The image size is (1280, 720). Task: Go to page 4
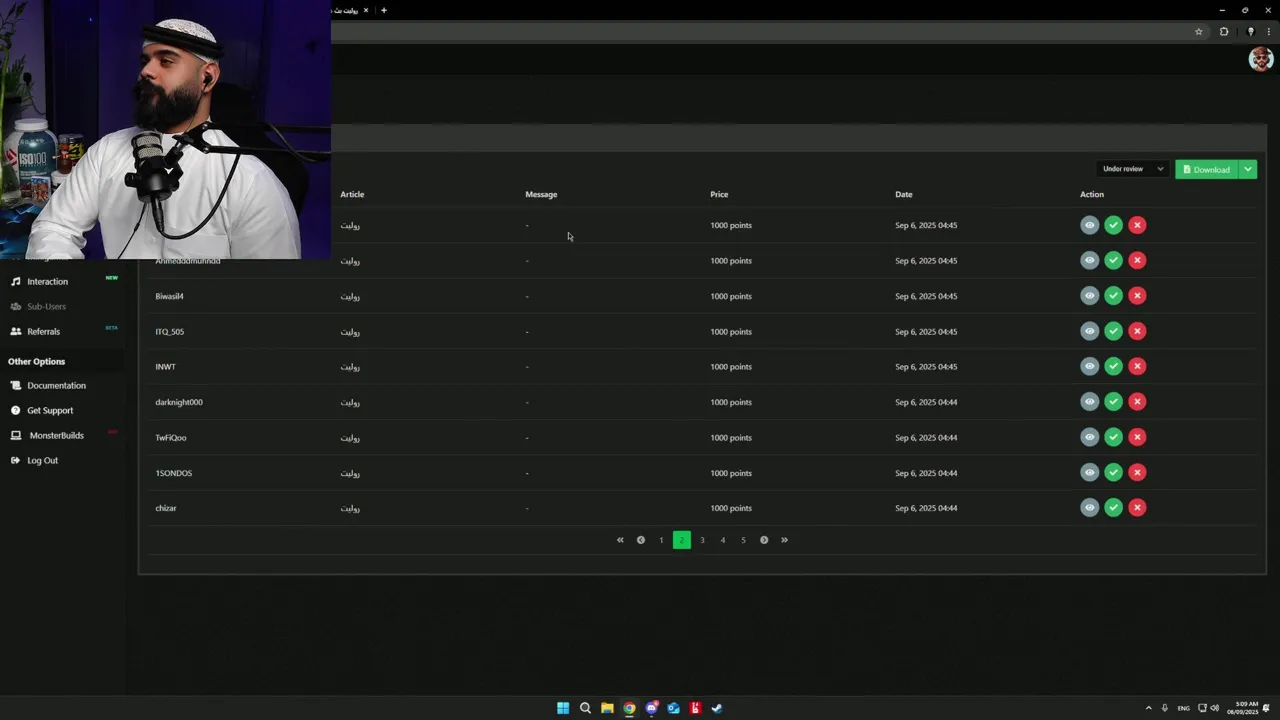click(723, 540)
